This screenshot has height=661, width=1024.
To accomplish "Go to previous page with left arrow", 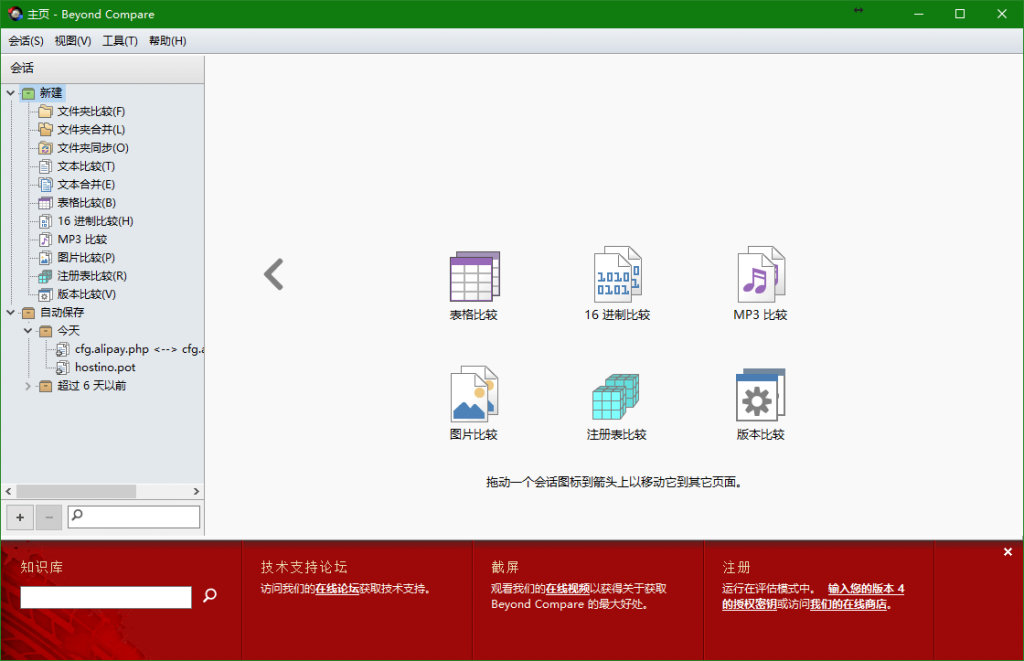I will click(274, 274).
